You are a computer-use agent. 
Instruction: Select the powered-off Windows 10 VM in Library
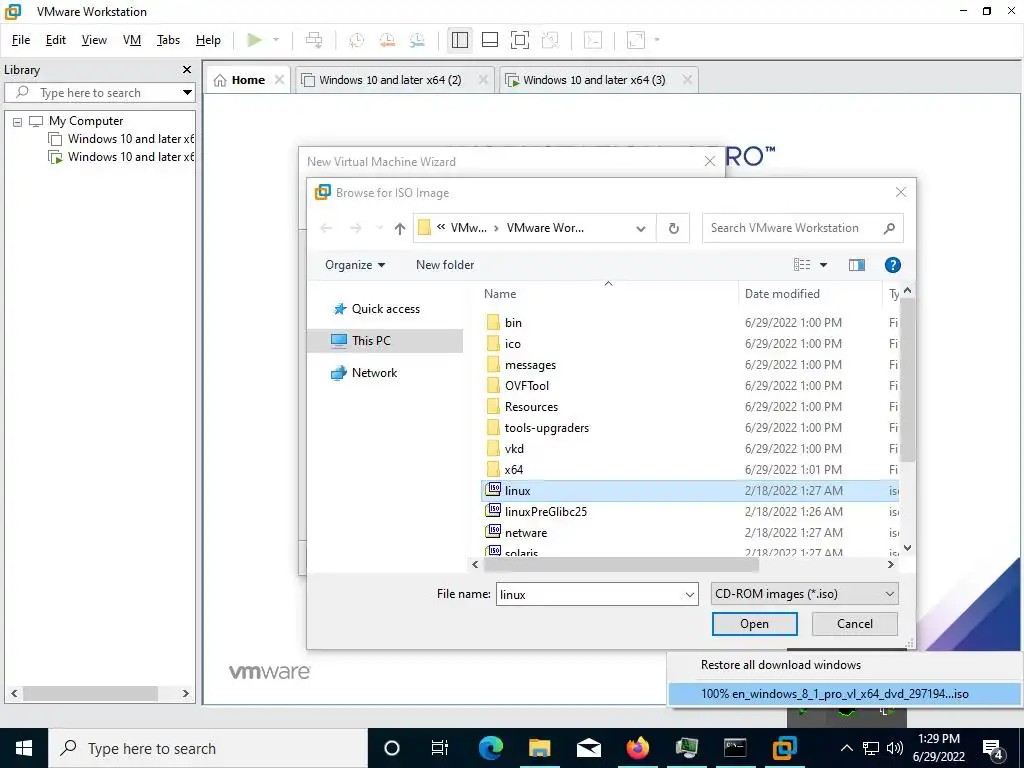(122, 138)
